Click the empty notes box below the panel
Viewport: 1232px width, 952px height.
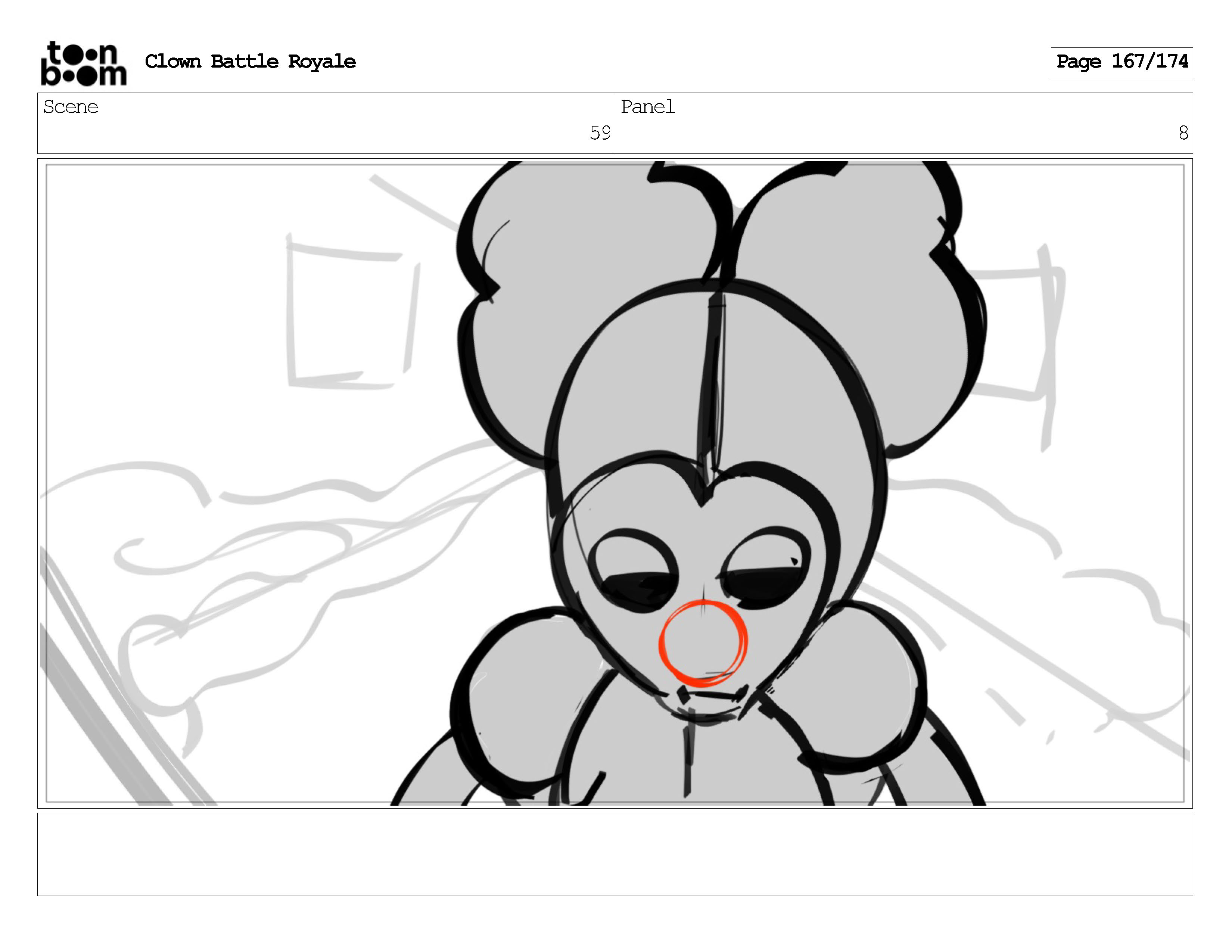click(x=615, y=854)
